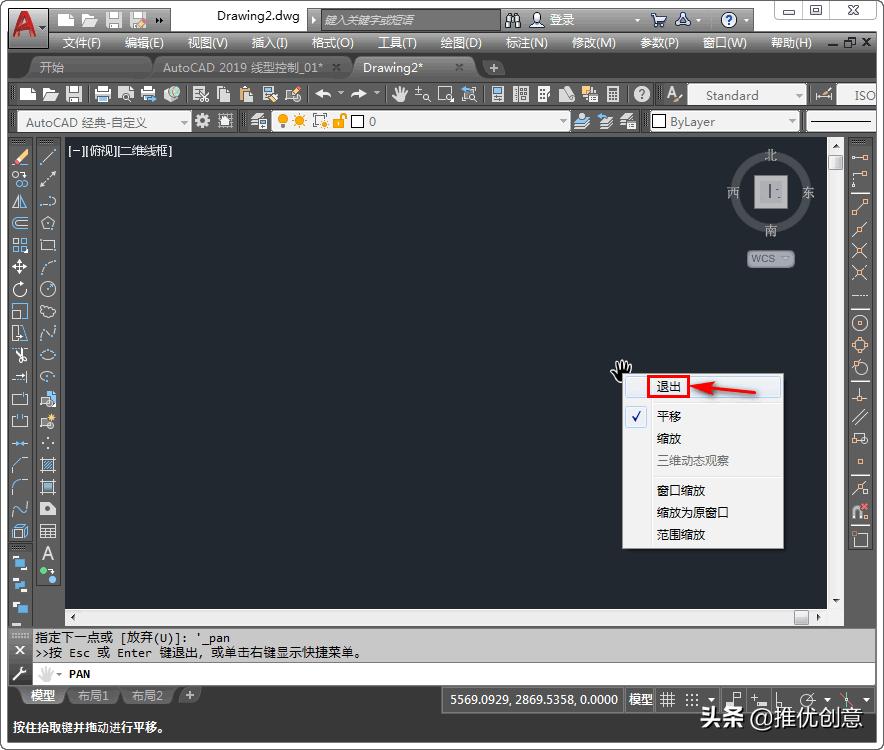Activate the Polygon drawing tool
Image resolution: width=884 pixels, height=750 pixels.
pos(48,222)
